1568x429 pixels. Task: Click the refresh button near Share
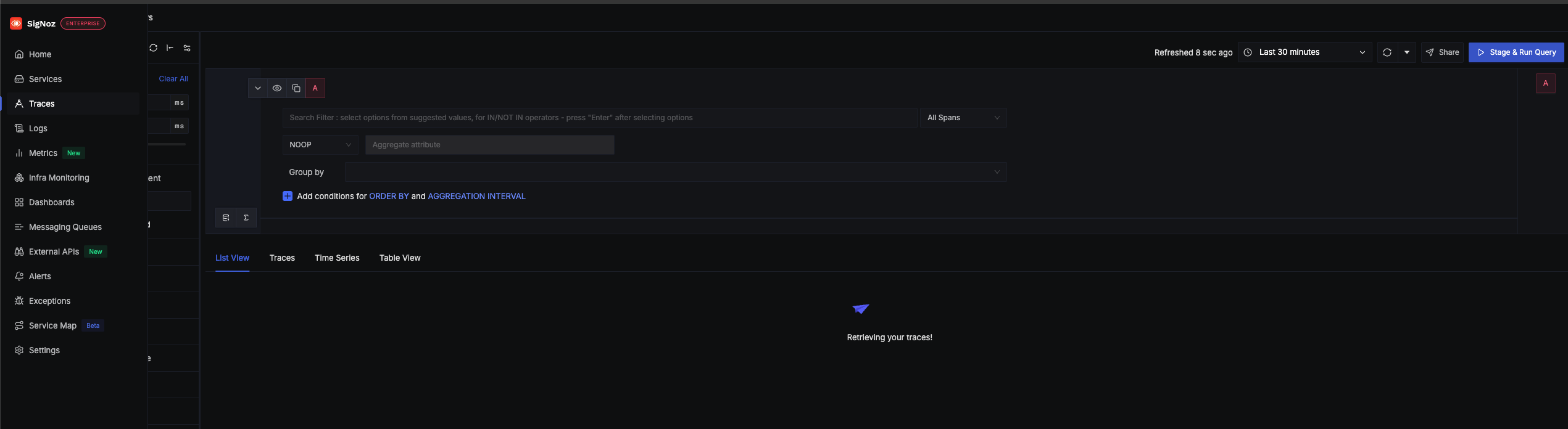1387,52
